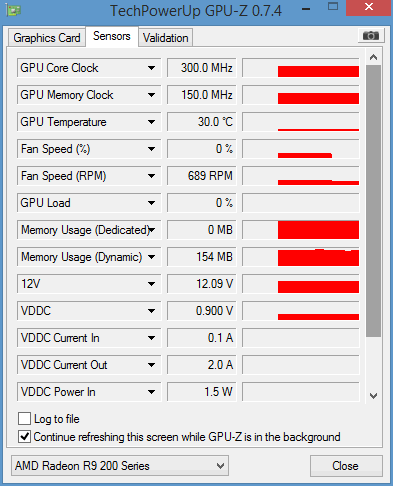
Task: Select the Sensors tab
Action: (112, 36)
